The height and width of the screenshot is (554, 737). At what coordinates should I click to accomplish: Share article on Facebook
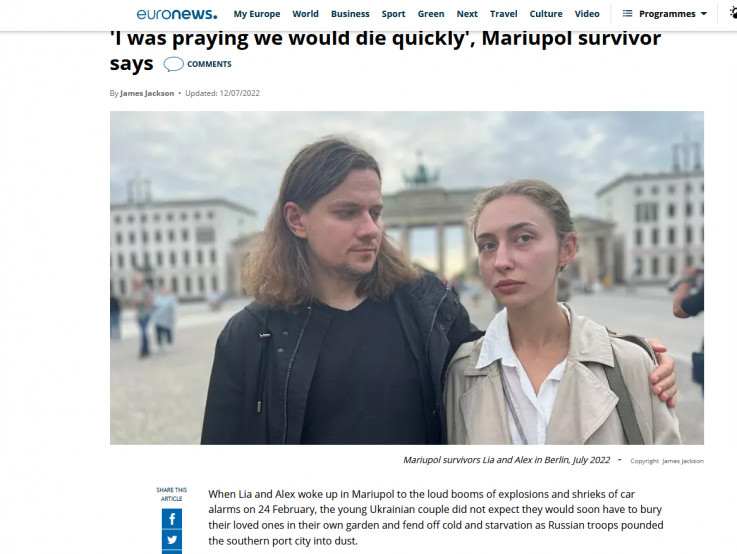point(172,519)
